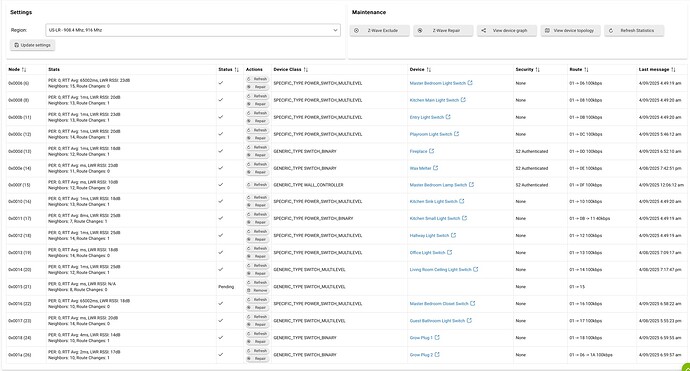Repair node 0x001a (26)
This screenshot has height=371, width=690.
(257, 359)
